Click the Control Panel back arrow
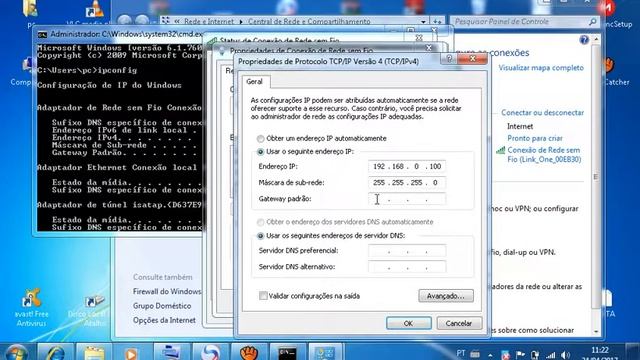This screenshot has width=640, height=360. [125, 21]
